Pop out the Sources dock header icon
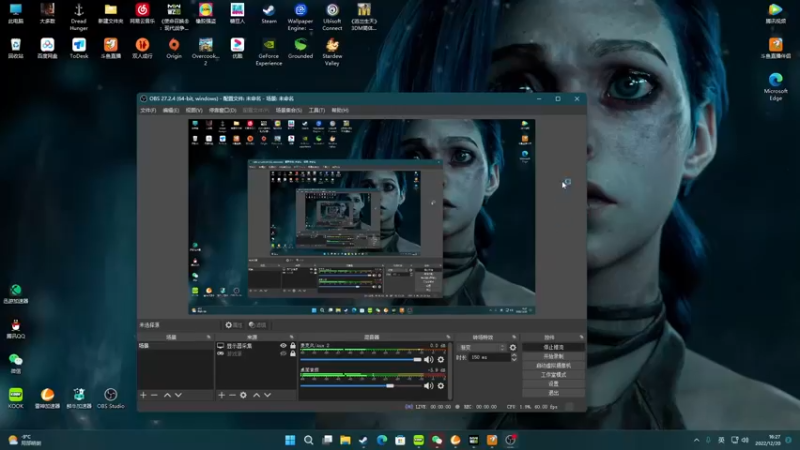This screenshot has width=800, height=450. click(x=292, y=337)
